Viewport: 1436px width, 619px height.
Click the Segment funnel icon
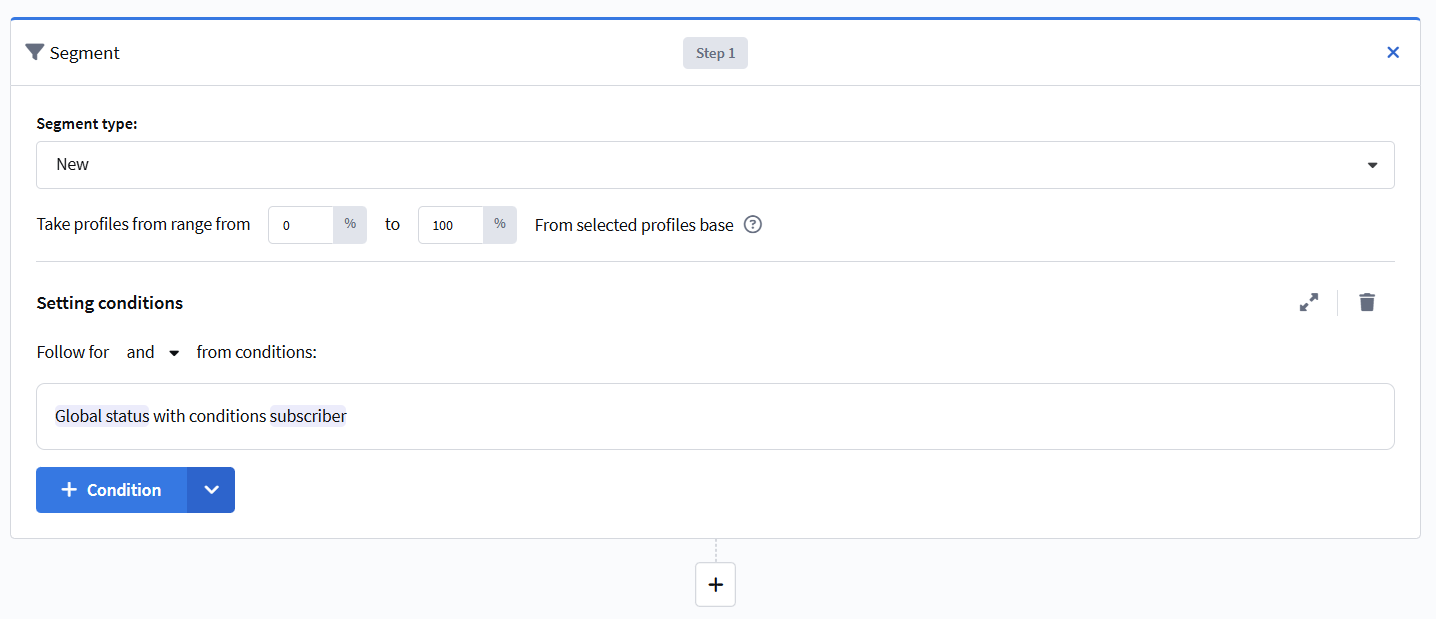(35, 52)
